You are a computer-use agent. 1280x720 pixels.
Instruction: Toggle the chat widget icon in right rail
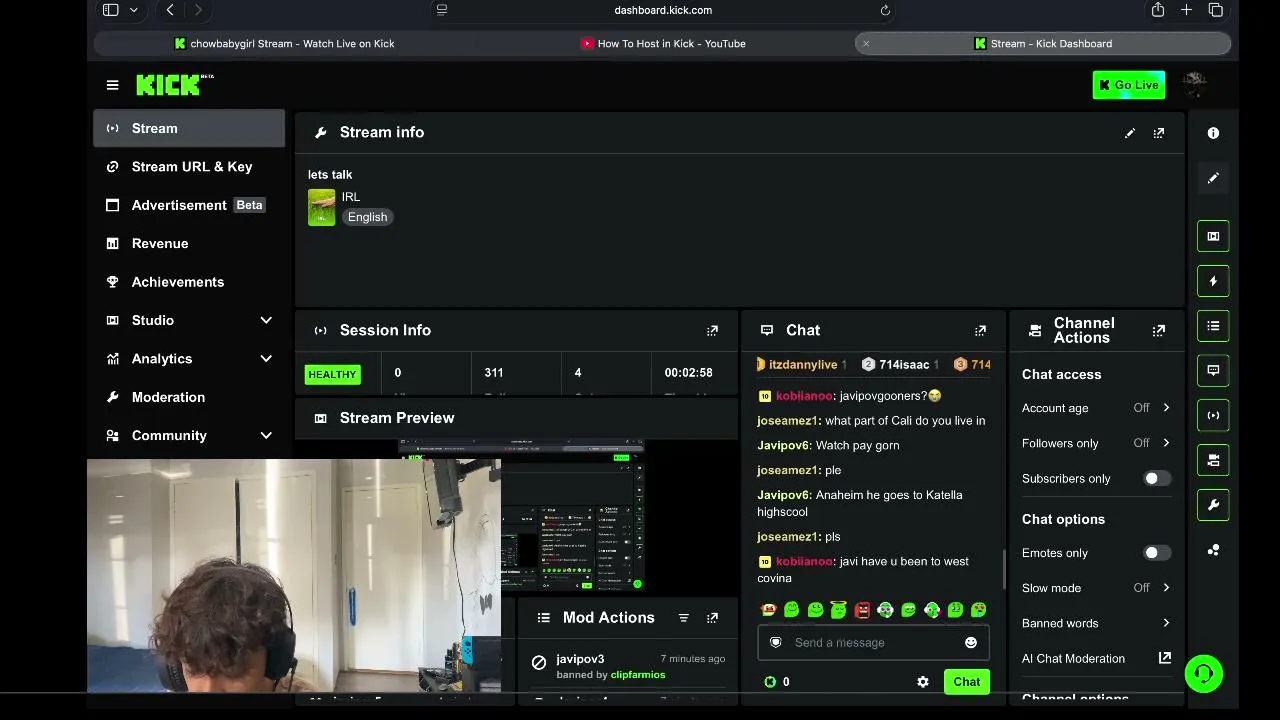pyautogui.click(x=1213, y=370)
